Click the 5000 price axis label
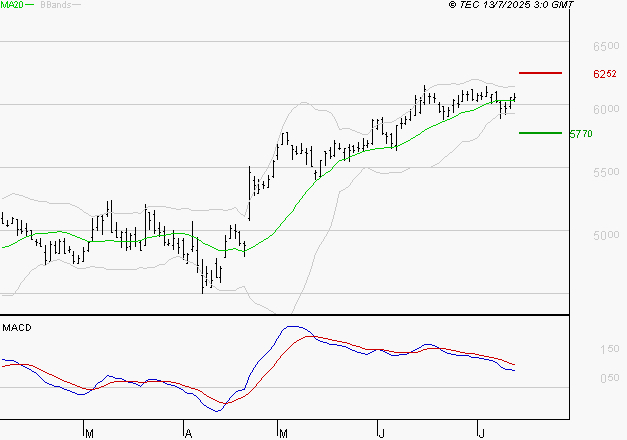 pos(604,236)
